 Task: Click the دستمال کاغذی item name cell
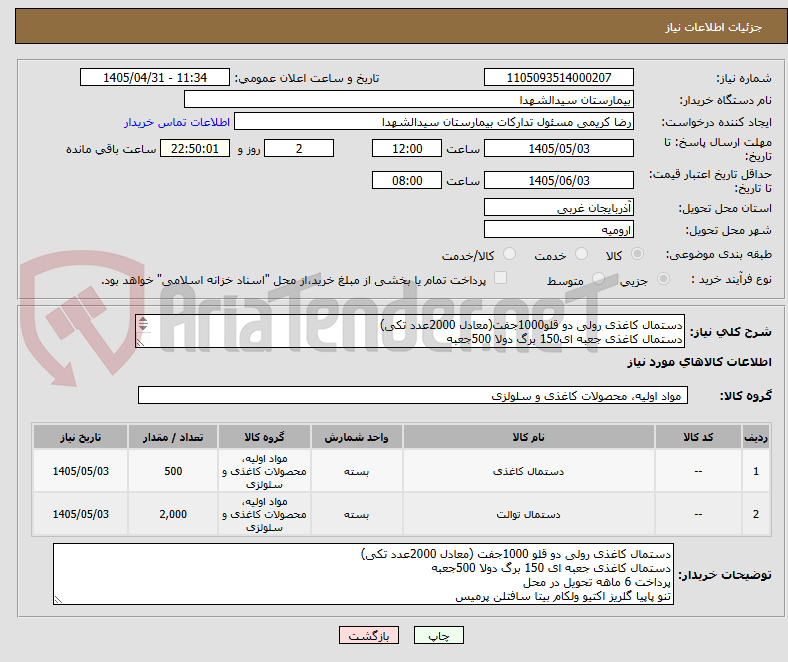coord(528,471)
